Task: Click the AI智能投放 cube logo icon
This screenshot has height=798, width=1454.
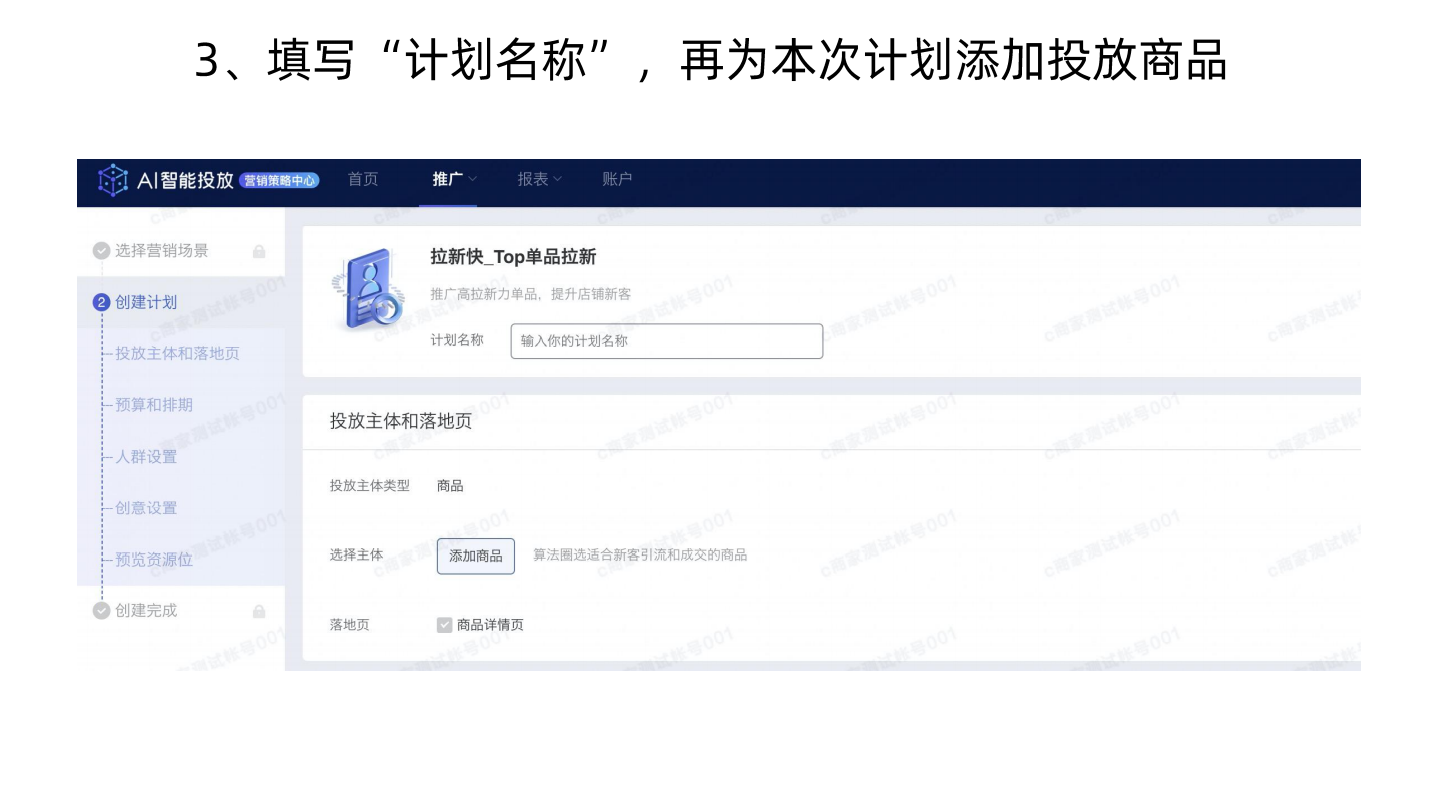Action: click(x=113, y=180)
